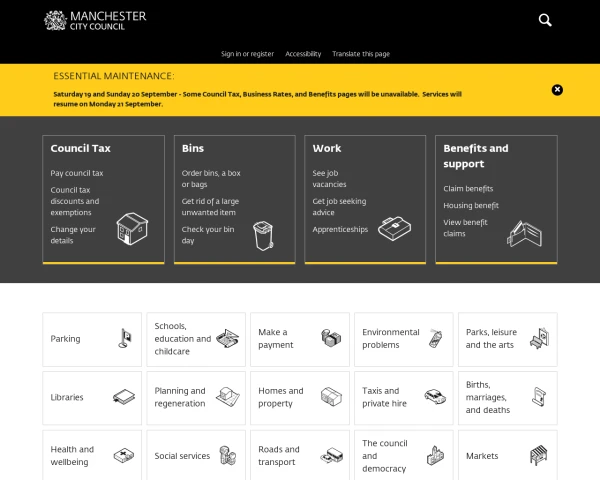This screenshot has height=480, width=600.
Task: Open Get job seeking advice
Action: 339,207
